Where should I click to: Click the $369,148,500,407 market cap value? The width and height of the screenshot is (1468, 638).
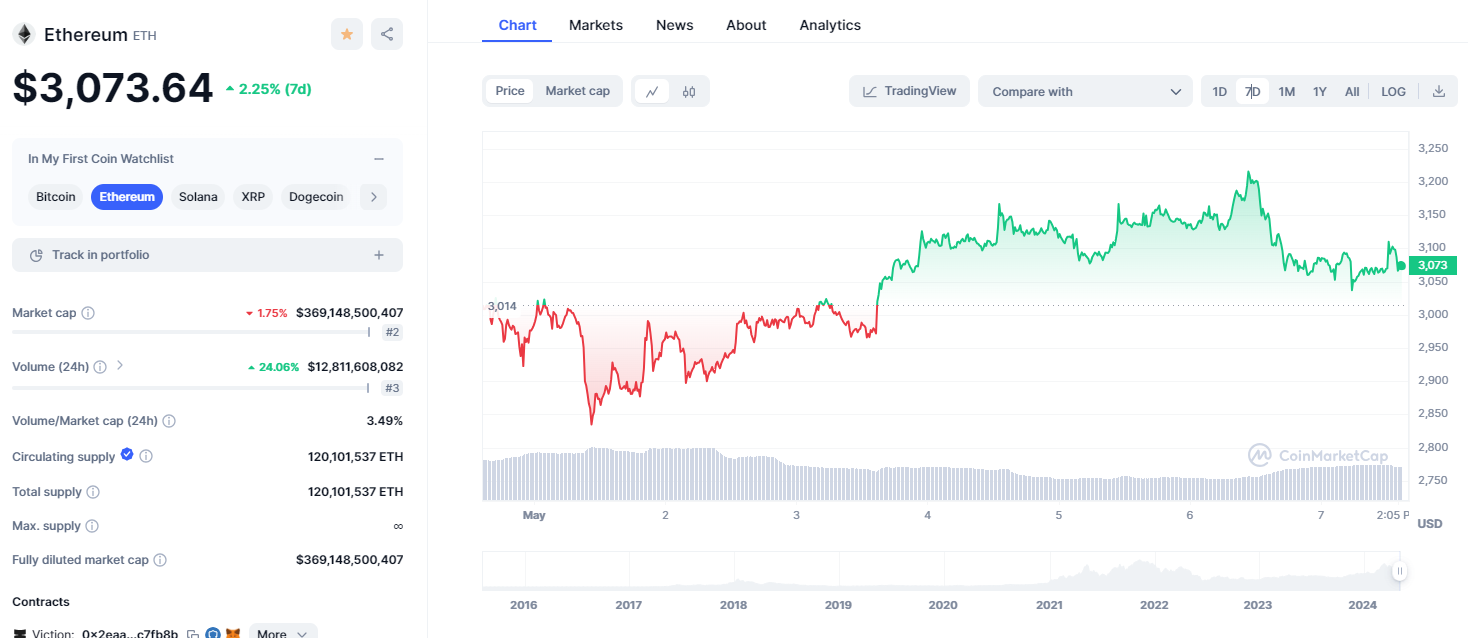pyautogui.click(x=350, y=313)
